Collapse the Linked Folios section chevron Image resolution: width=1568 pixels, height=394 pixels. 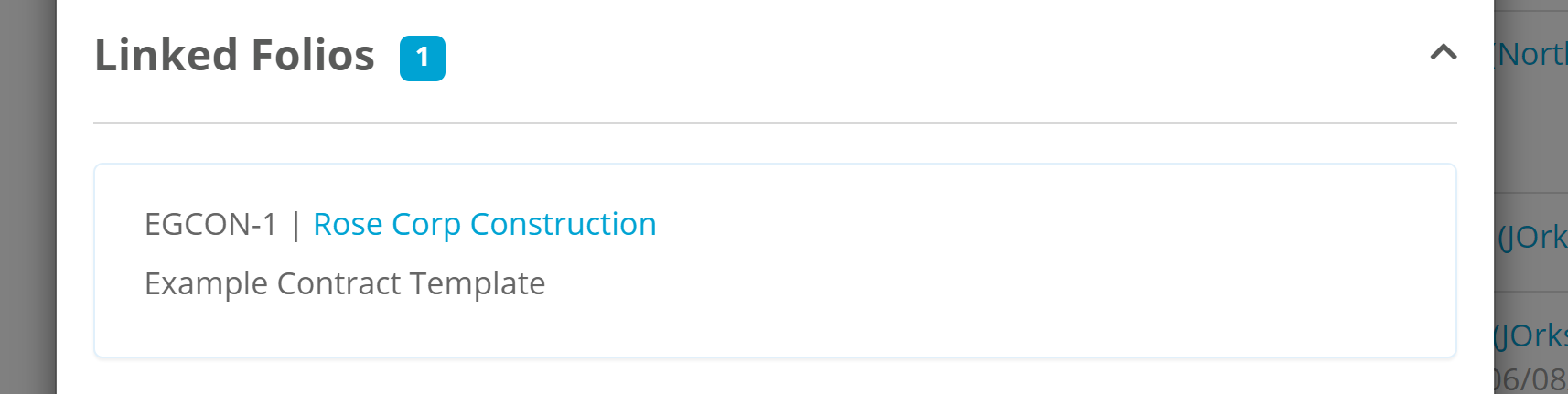(1443, 53)
